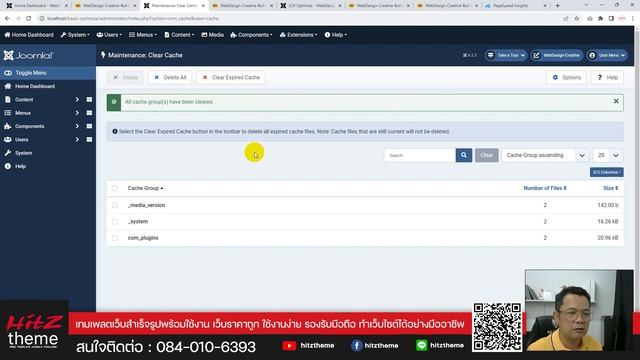Open the toolbar Help button

coord(607,77)
